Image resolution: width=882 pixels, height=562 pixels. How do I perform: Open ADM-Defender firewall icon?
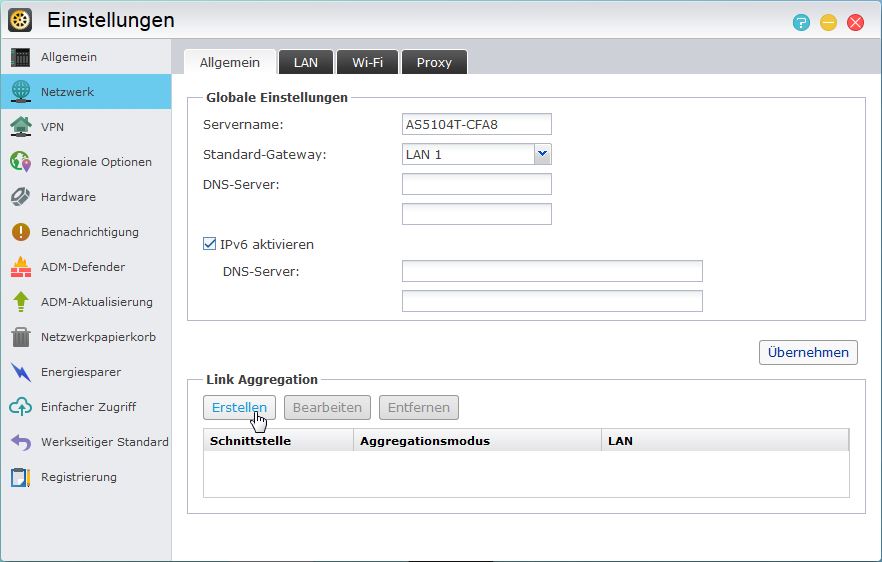pyautogui.click(x=21, y=267)
